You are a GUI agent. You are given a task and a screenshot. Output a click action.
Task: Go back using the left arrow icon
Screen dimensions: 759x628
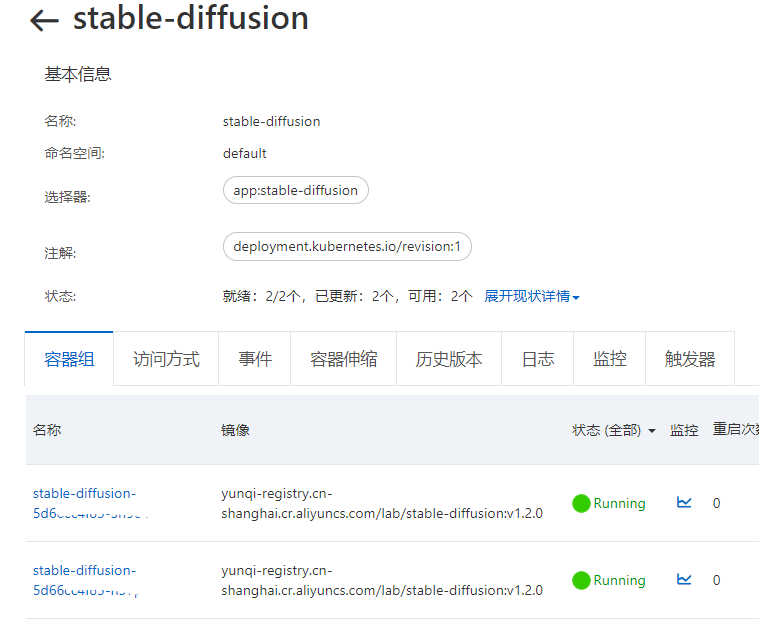pos(44,21)
